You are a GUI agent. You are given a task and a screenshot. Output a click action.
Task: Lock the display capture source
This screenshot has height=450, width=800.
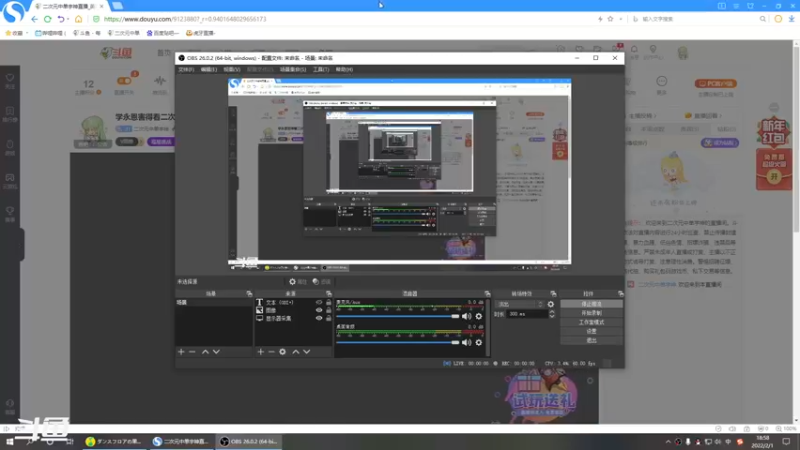pyautogui.click(x=329, y=318)
